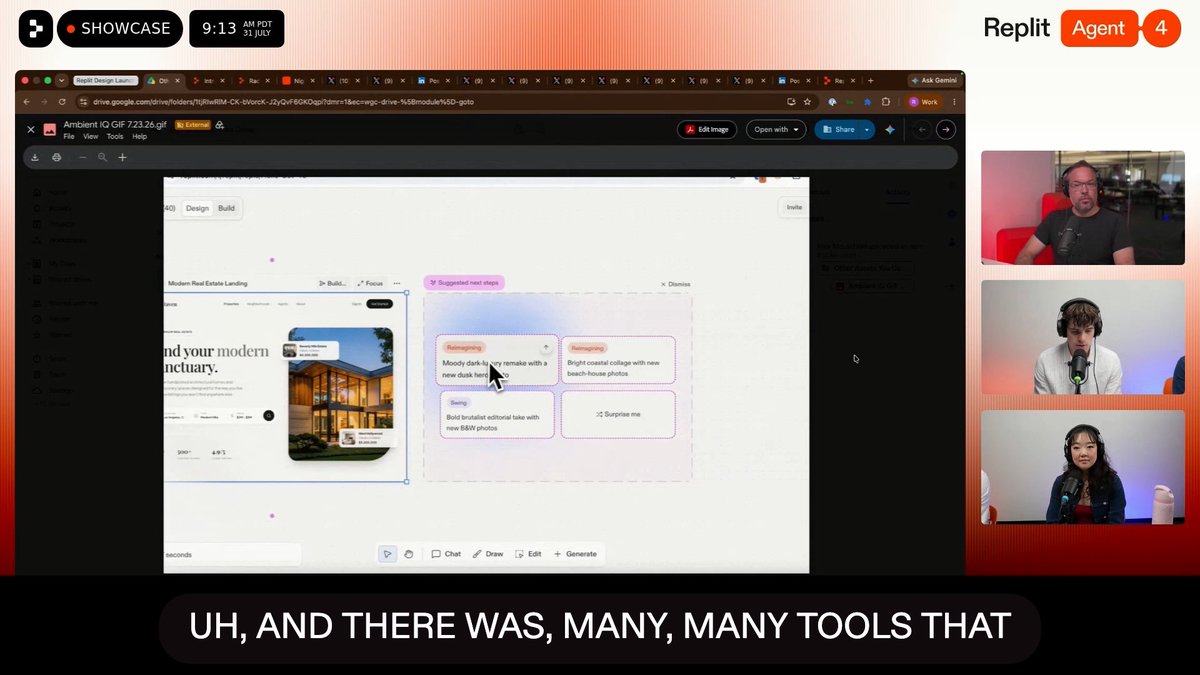Zoom in with the plus icon
Screen dimensions: 1200x675
(123, 157)
